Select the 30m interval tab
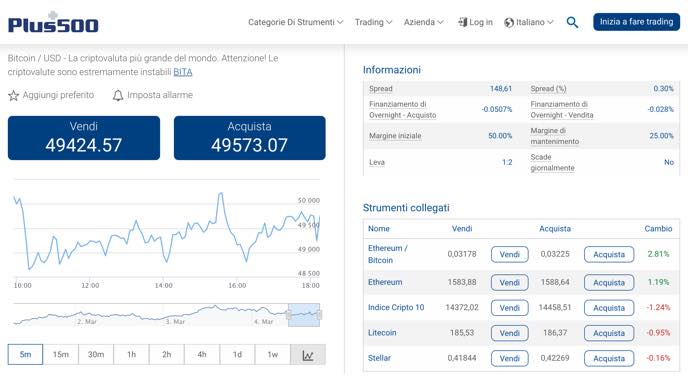Viewport: 688px width, 380px height. pyautogui.click(x=96, y=355)
